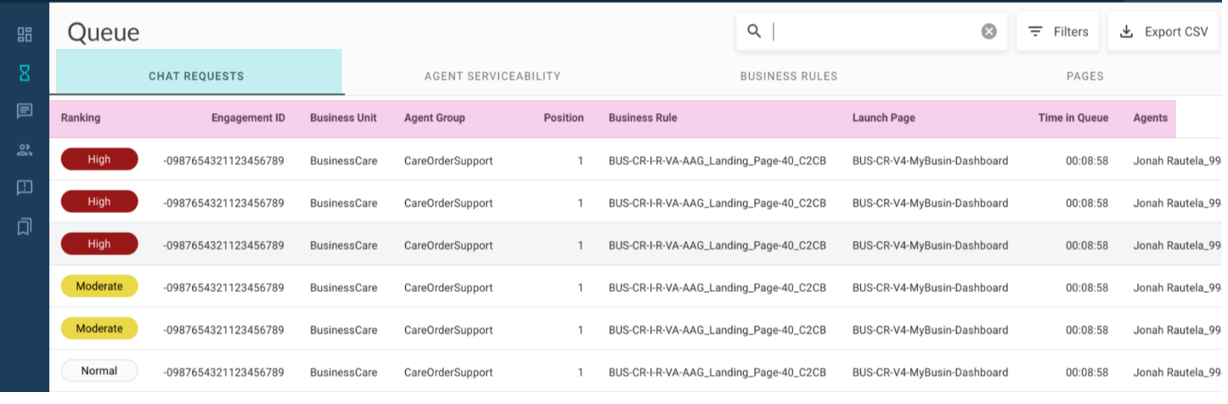This screenshot has height=404, width=1228.
Task: Select the Chat Requests tab
Action: click(x=196, y=76)
